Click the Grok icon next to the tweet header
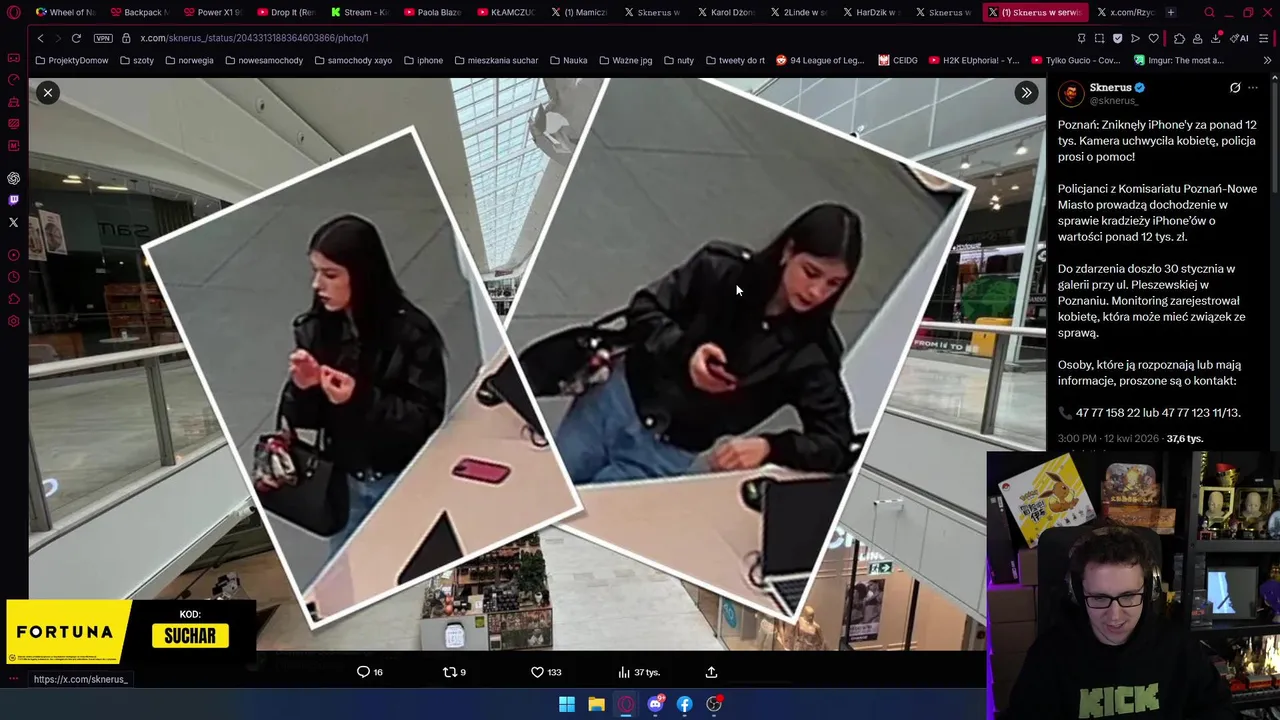Screen dimensions: 1280x720 [x=1235, y=88]
